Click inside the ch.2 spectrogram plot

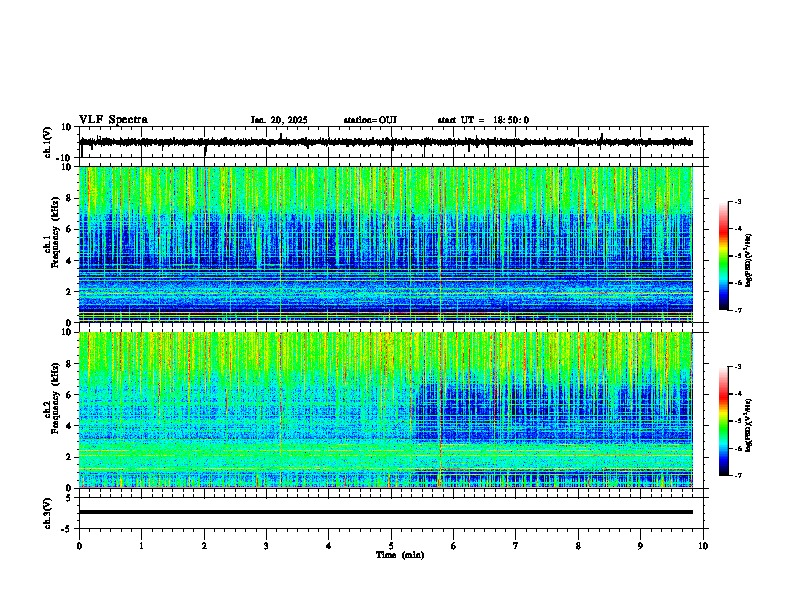click(x=386, y=410)
